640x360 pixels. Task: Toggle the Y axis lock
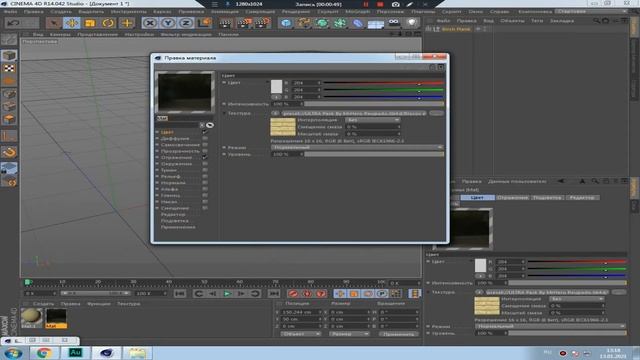click(168, 23)
